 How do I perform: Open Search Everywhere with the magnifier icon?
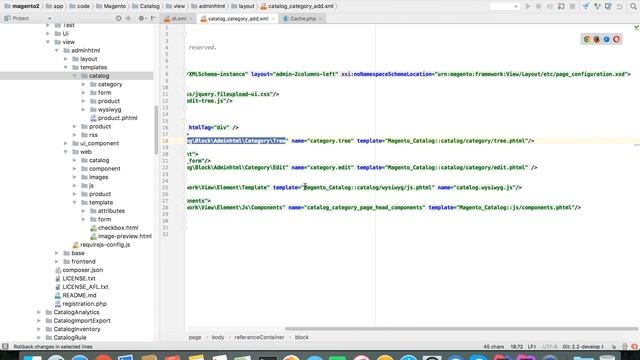tap(633, 6)
